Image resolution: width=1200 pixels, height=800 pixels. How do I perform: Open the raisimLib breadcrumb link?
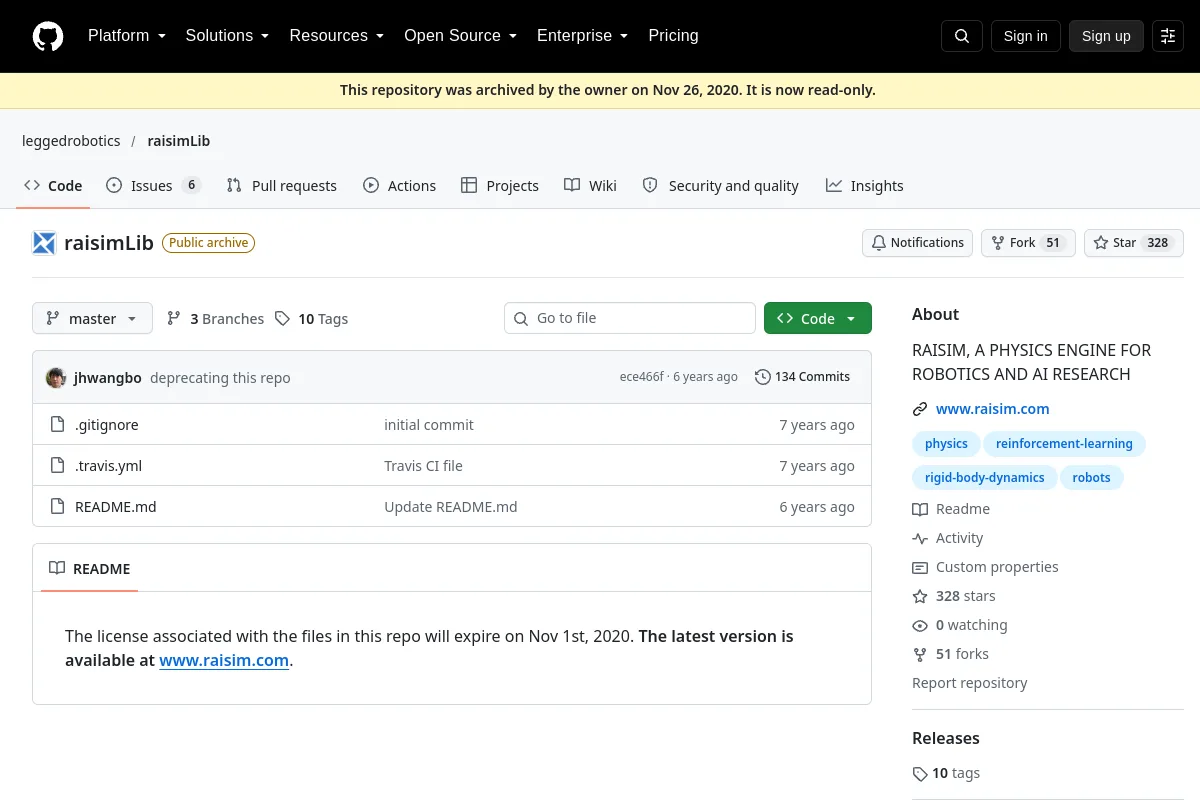click(x=179, y=141)
